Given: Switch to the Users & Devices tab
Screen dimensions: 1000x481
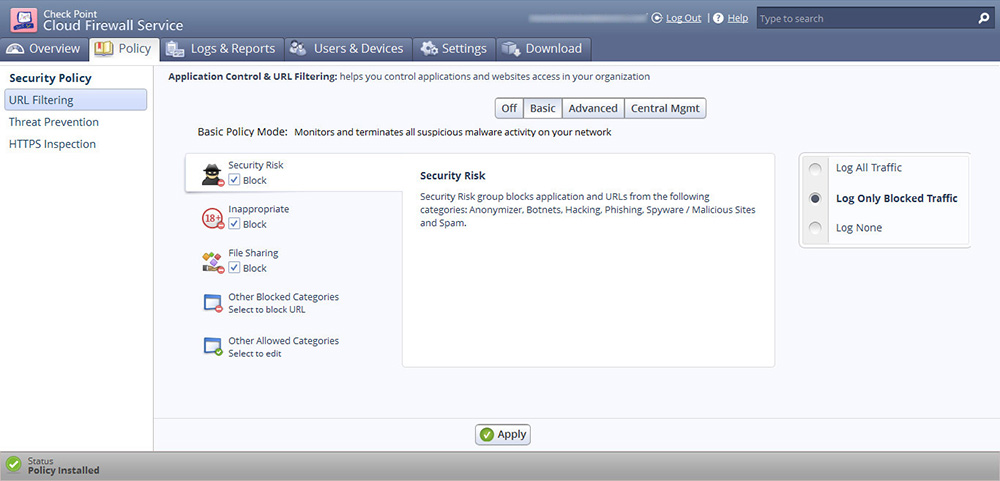Looking at the screenshot, I should pos(347,48).
